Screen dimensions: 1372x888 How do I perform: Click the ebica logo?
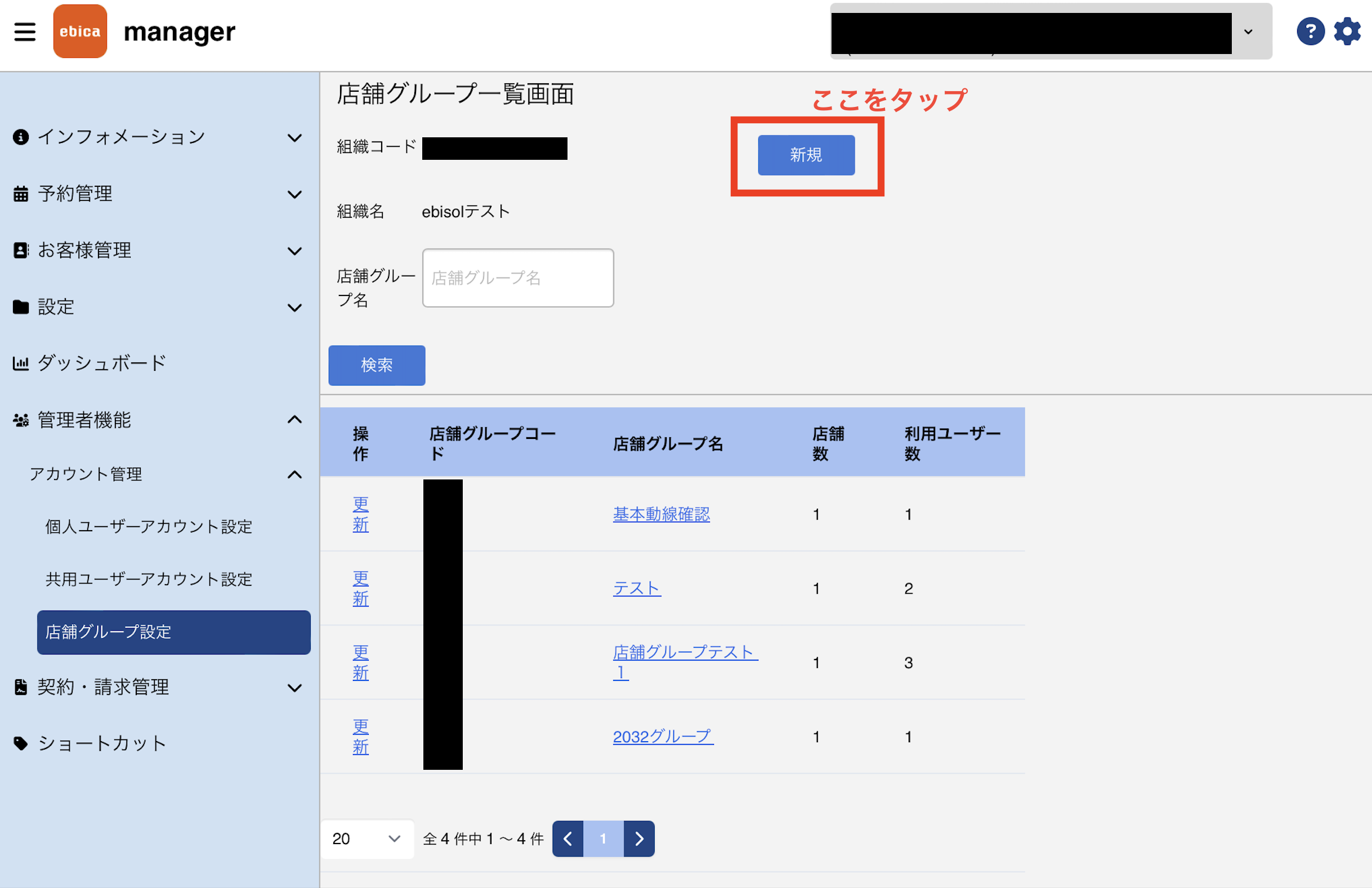coord(80,31)
